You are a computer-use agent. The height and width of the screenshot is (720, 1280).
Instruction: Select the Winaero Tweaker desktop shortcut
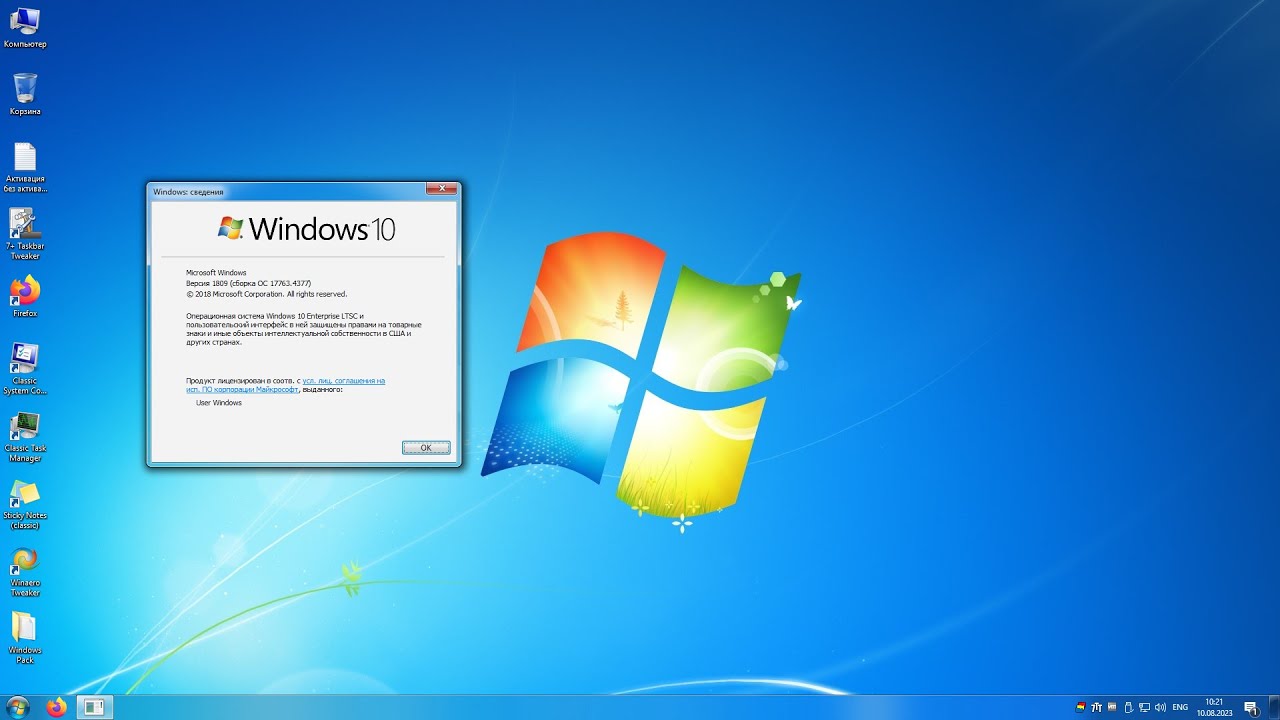coord(25,571)
